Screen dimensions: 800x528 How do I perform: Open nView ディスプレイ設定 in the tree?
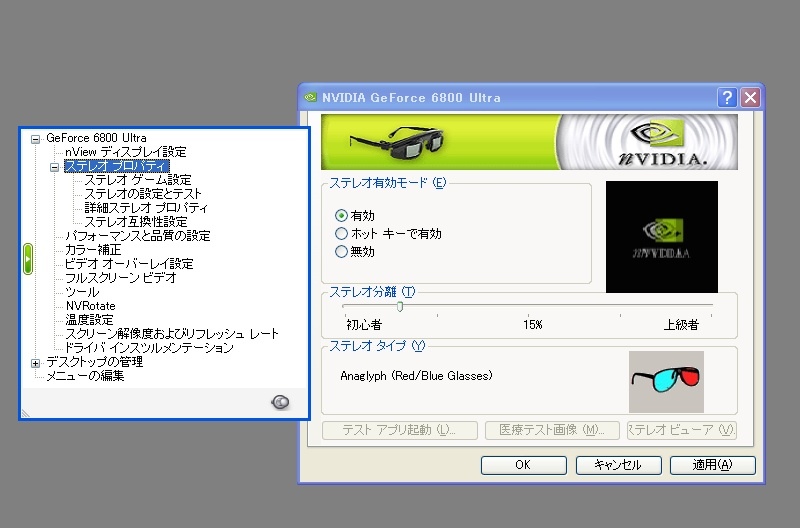click(126, 152)
